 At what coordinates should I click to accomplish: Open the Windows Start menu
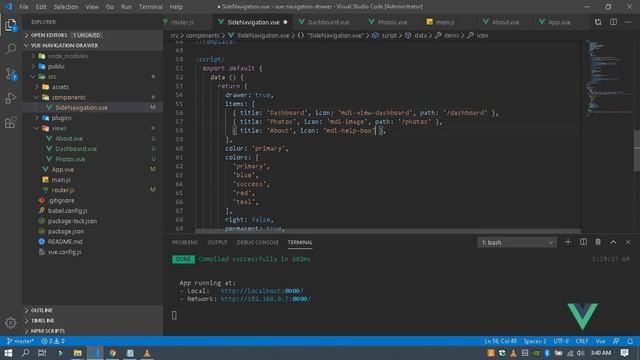point(8,353)
